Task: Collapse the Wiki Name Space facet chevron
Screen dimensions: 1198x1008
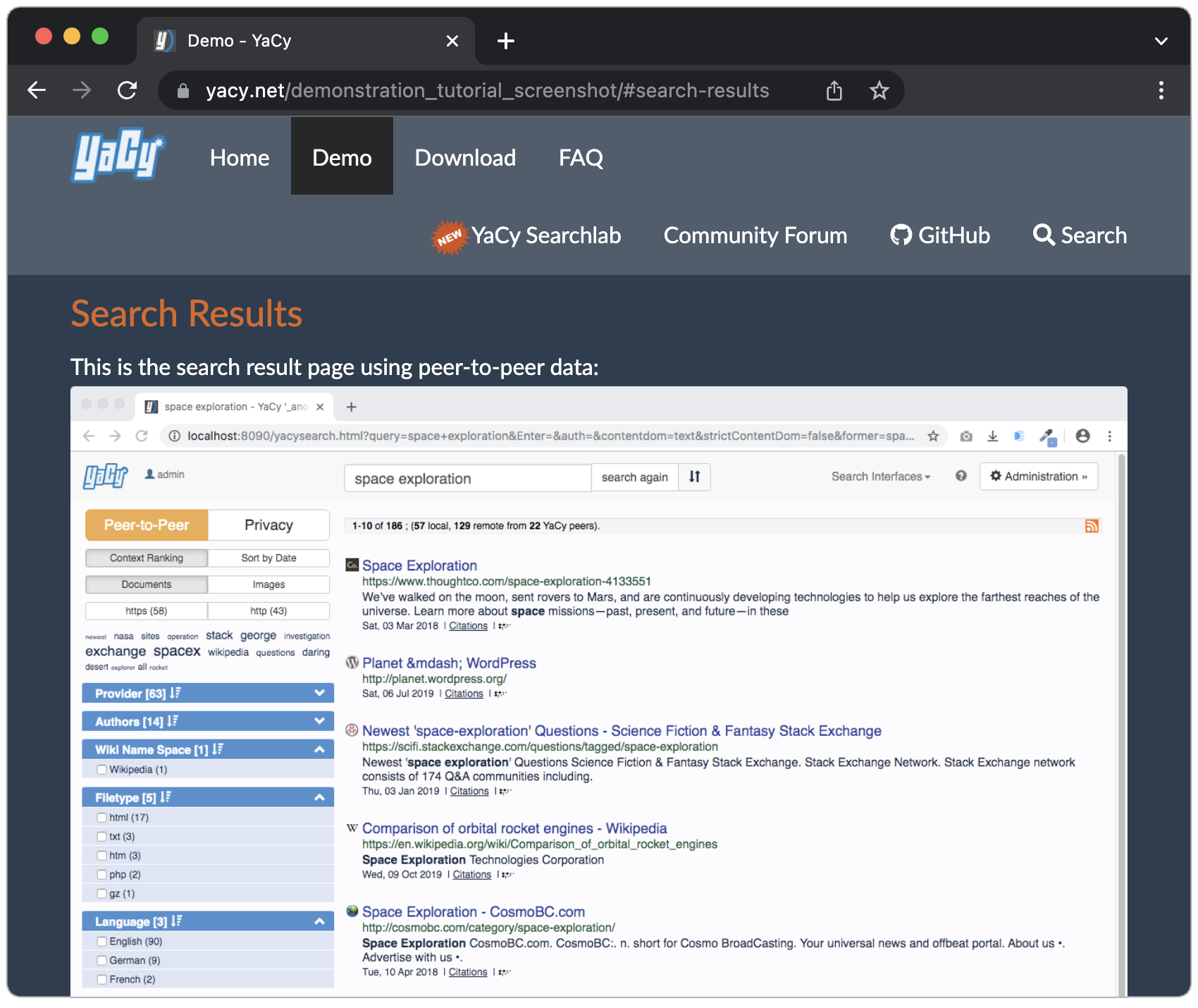Action: coord(319,749)
